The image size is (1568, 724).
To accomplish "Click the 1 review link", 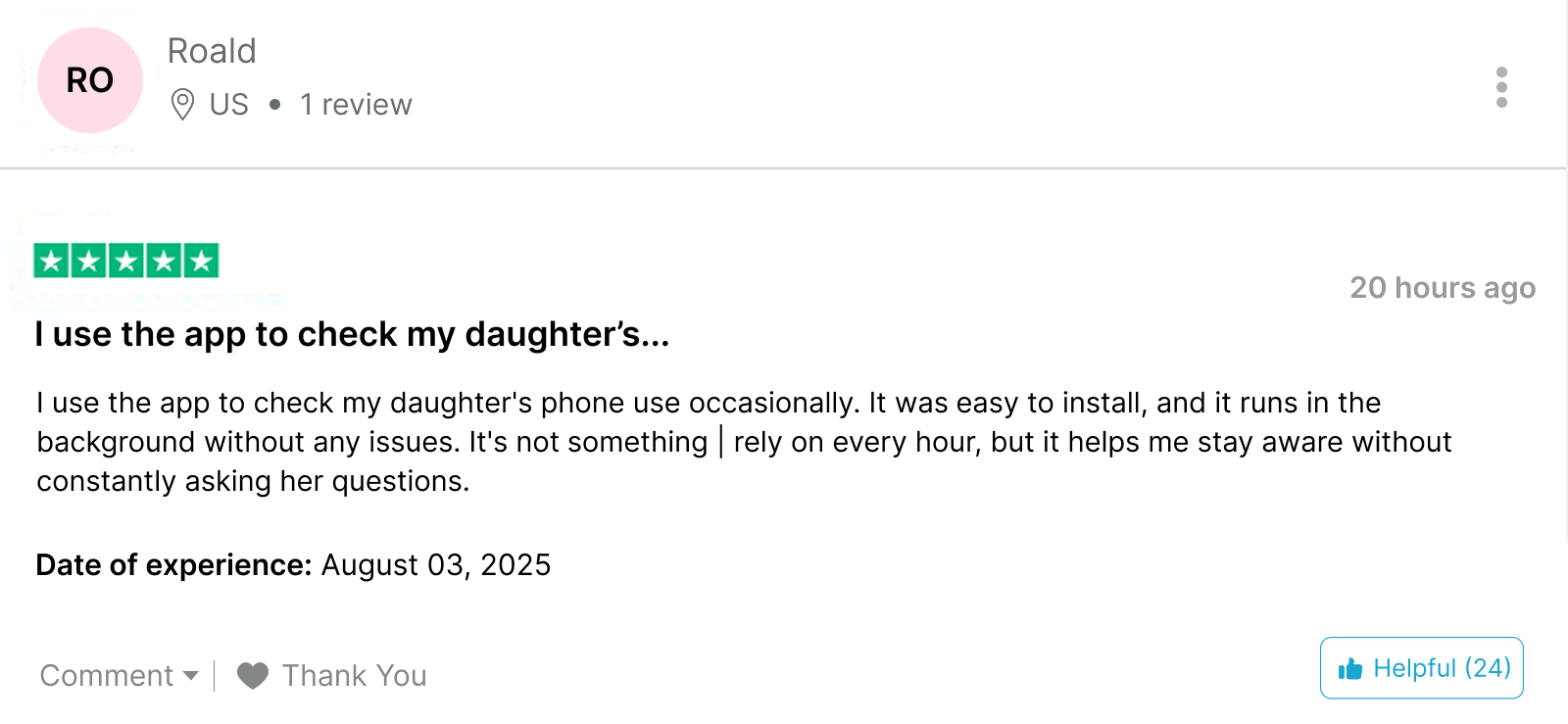I will pos(356,104).
